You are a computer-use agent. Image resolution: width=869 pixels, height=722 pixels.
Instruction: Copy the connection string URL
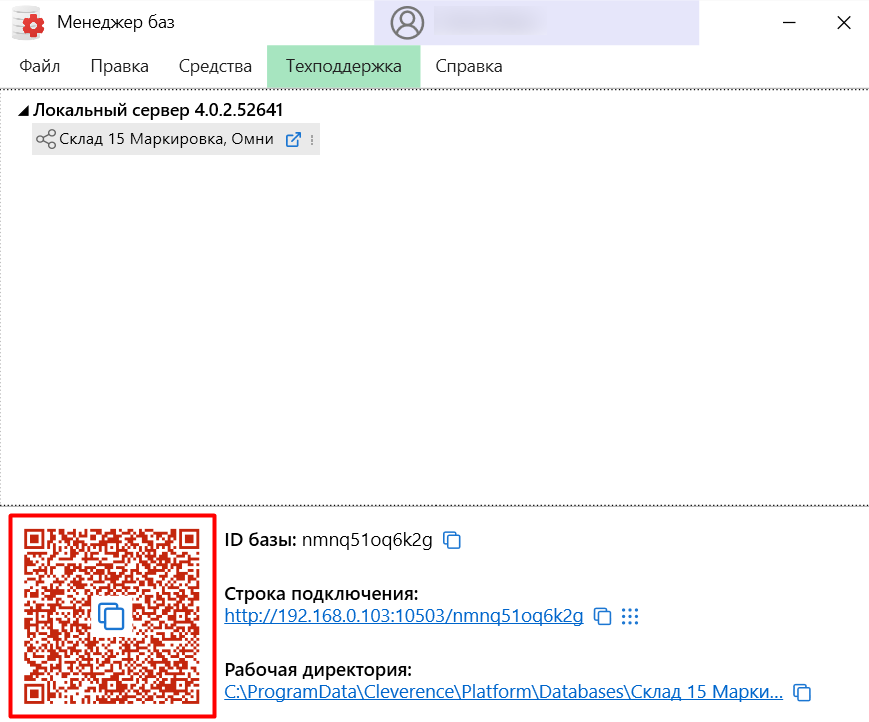(602, 616)
